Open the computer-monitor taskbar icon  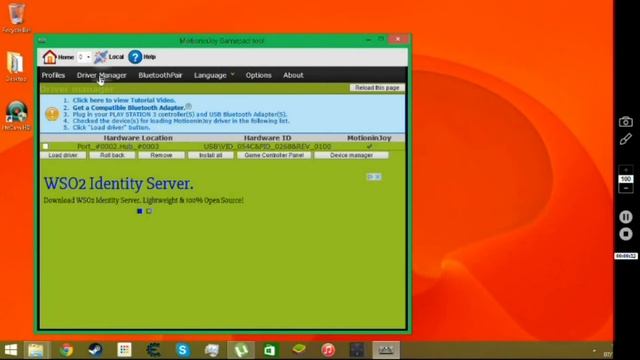point(212,350)
